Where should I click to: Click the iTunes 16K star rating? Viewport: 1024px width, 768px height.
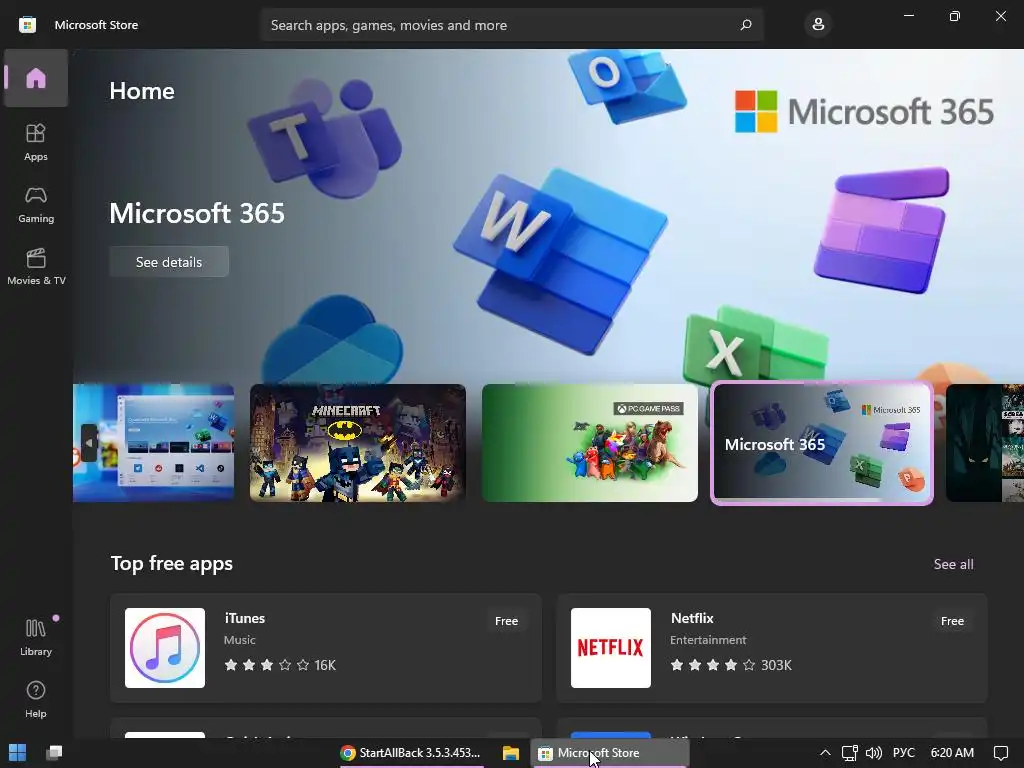coord(280,665)
